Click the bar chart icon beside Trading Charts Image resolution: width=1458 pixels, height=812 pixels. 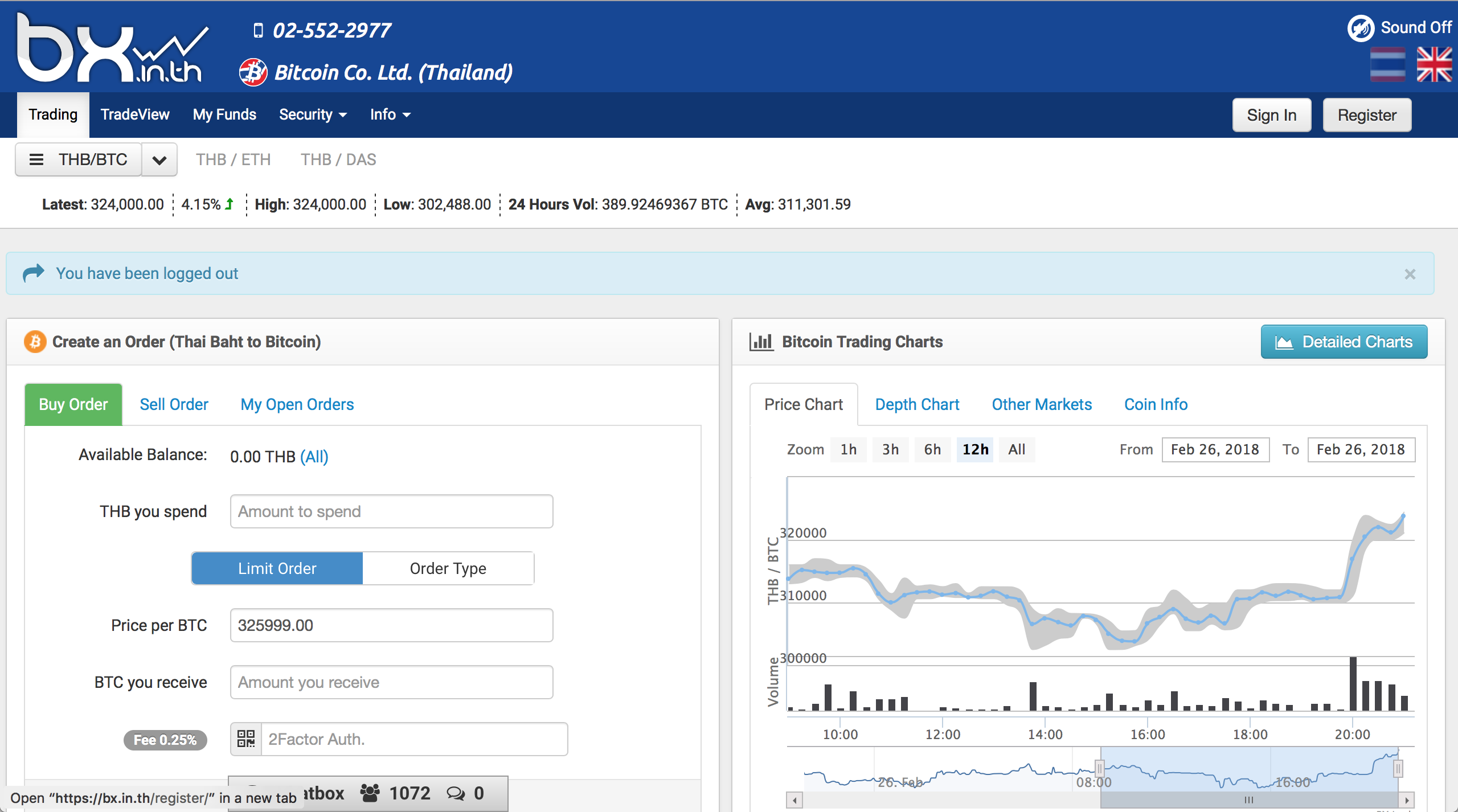(x=761, y=342)
